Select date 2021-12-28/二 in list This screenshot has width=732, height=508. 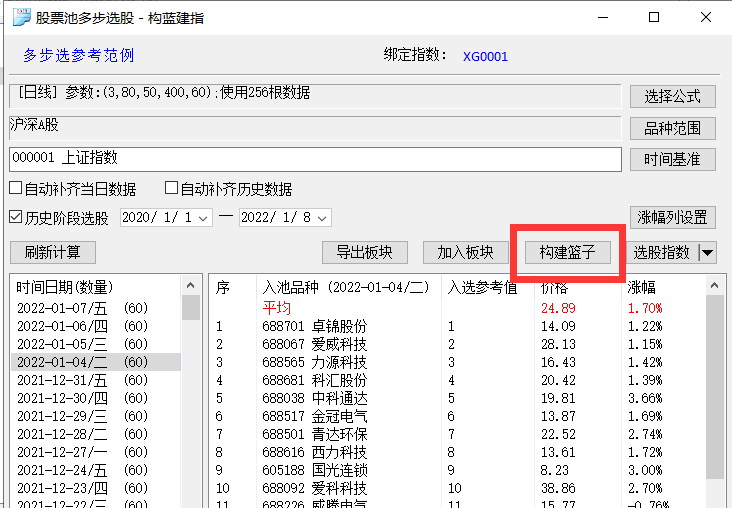click(x=96, y=434)
